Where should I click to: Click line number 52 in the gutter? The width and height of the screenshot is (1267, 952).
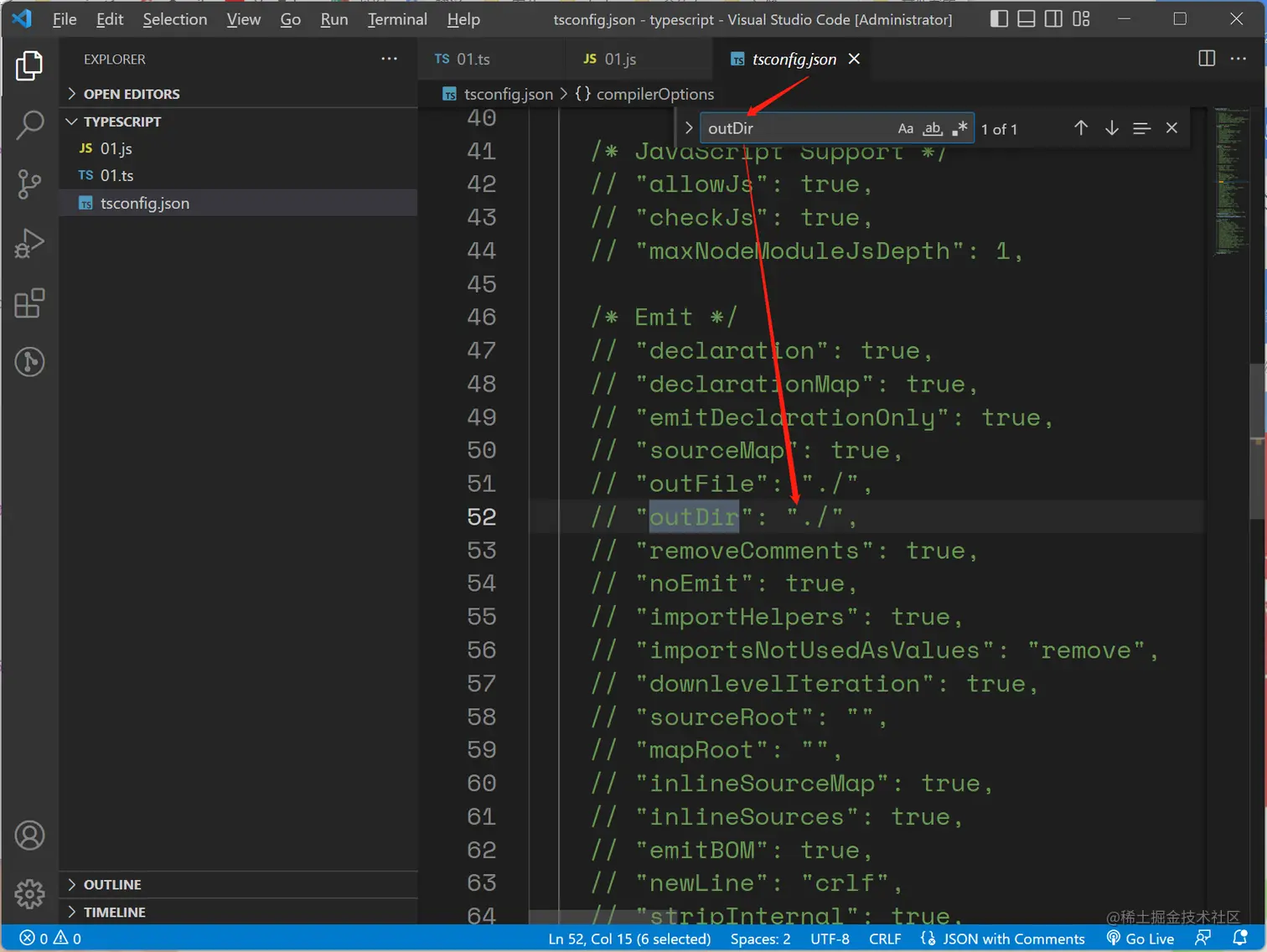(481, 517)
